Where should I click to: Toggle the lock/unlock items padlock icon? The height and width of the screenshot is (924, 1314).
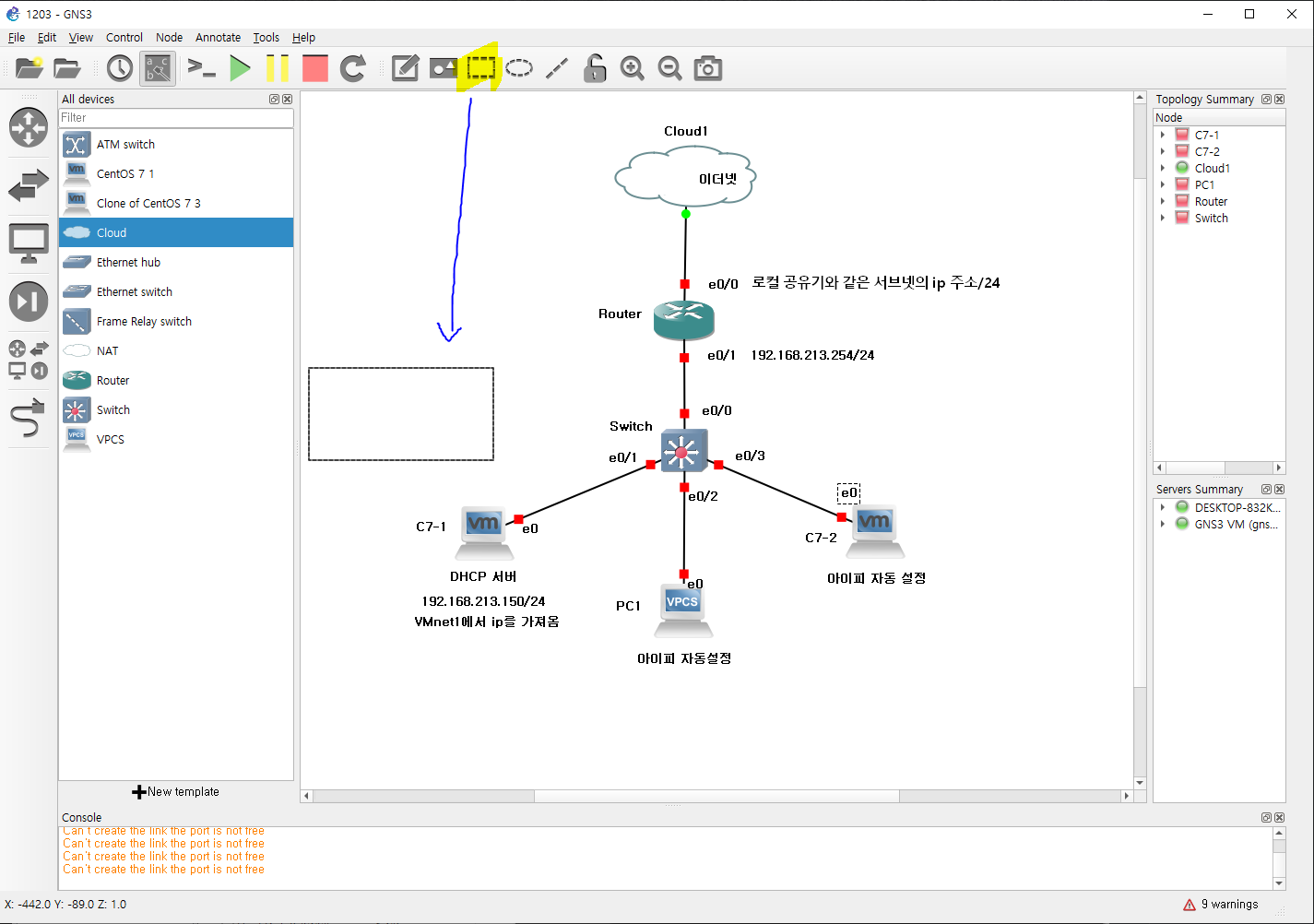[x=595, y=68]
